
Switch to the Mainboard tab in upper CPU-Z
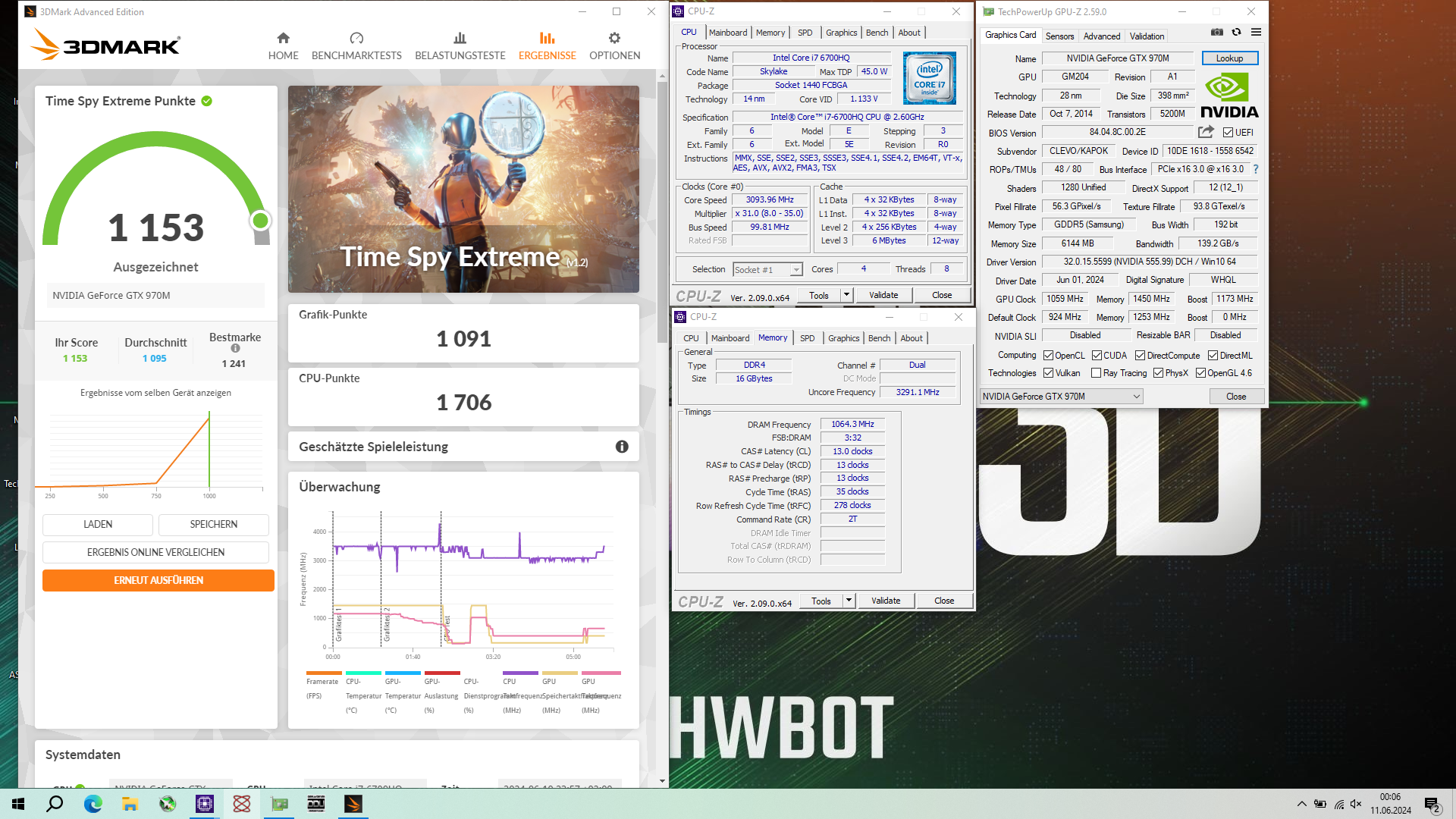pyautogui.click(x=728, y=33)
